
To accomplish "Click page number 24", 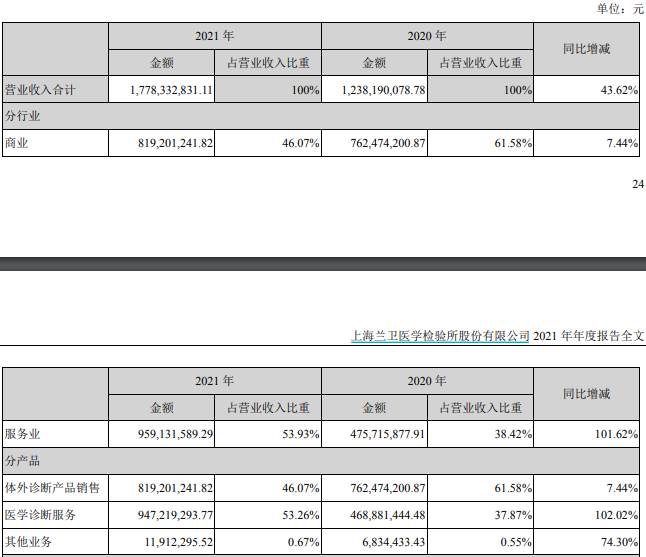I will [x=638, y=184].
